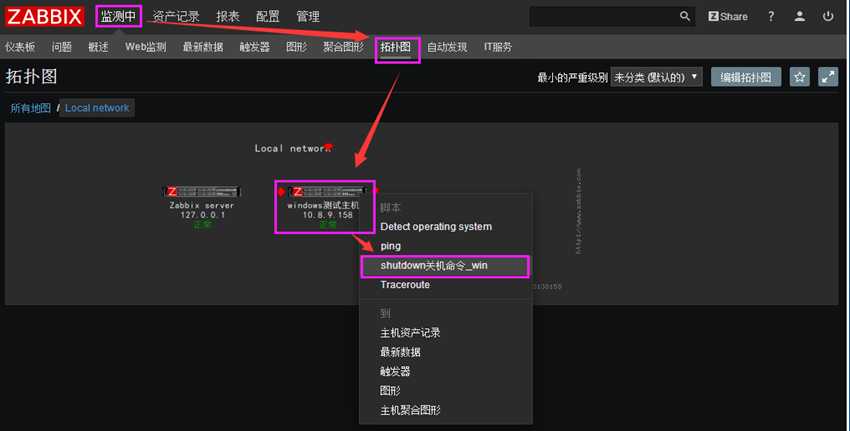The width and height of the screenshot is (850, 431).
Task: Go to 主机聚合图形 from context menu
Action: coord(410,410)
